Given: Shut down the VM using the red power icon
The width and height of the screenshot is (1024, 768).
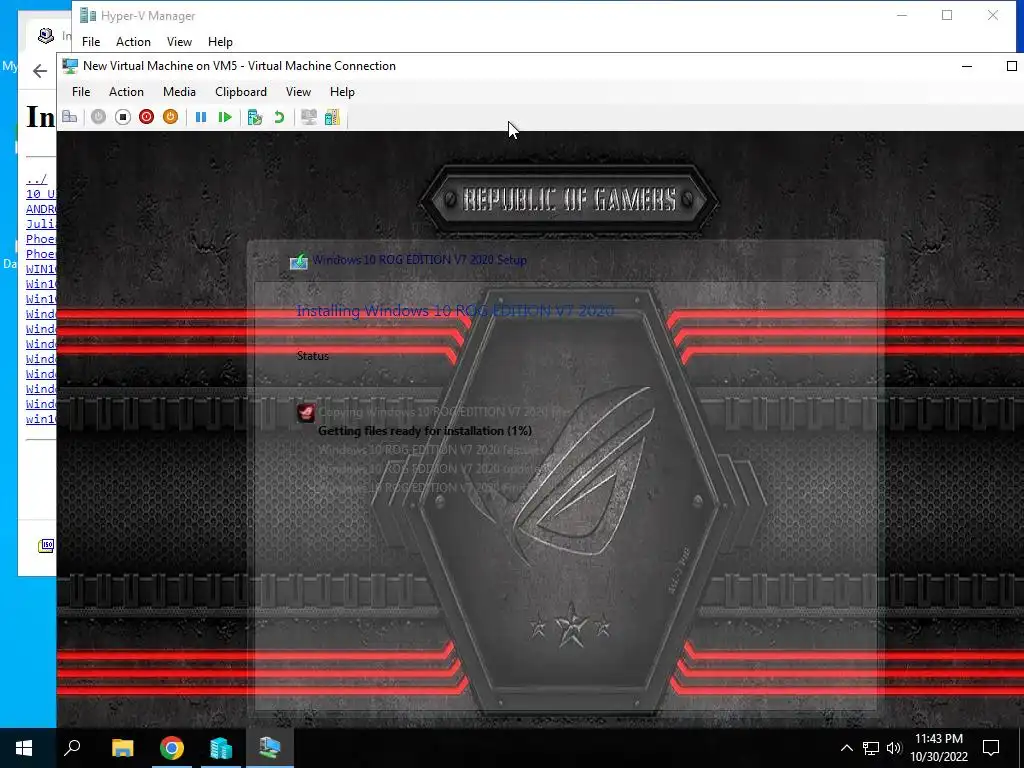Looking at the screenshot, I should pyautogui.click(x=146, y=117).
